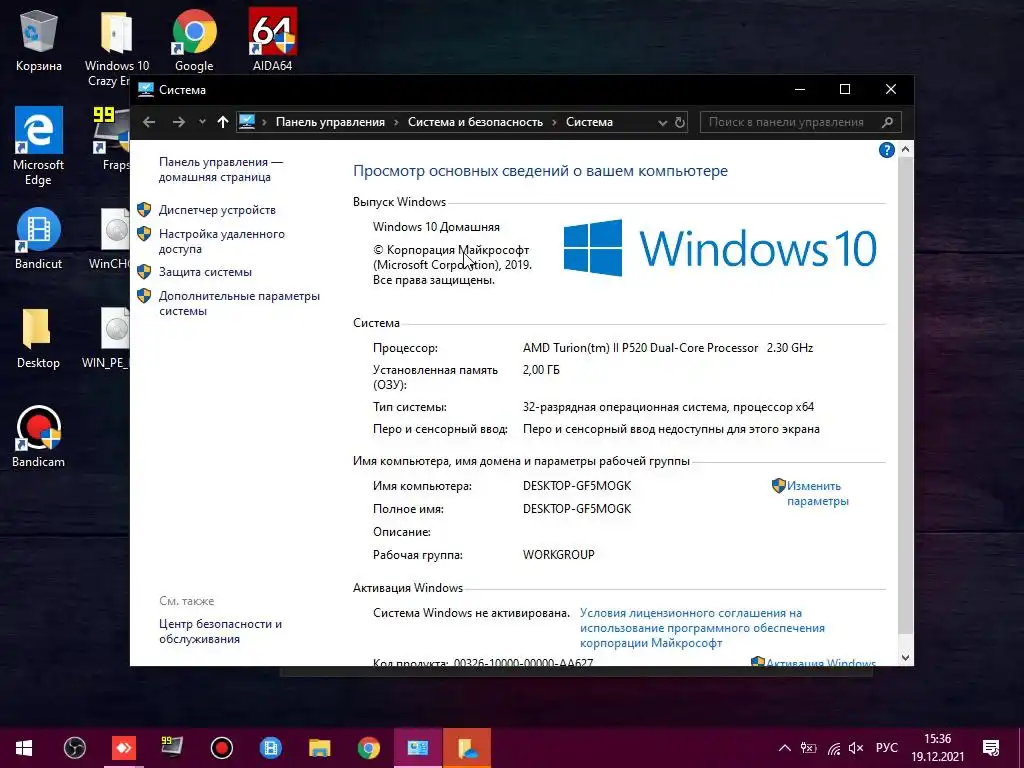Launch Bandicam from the desktop
This screenshot has width=1024, height=768.
click(x=39, y=436)
